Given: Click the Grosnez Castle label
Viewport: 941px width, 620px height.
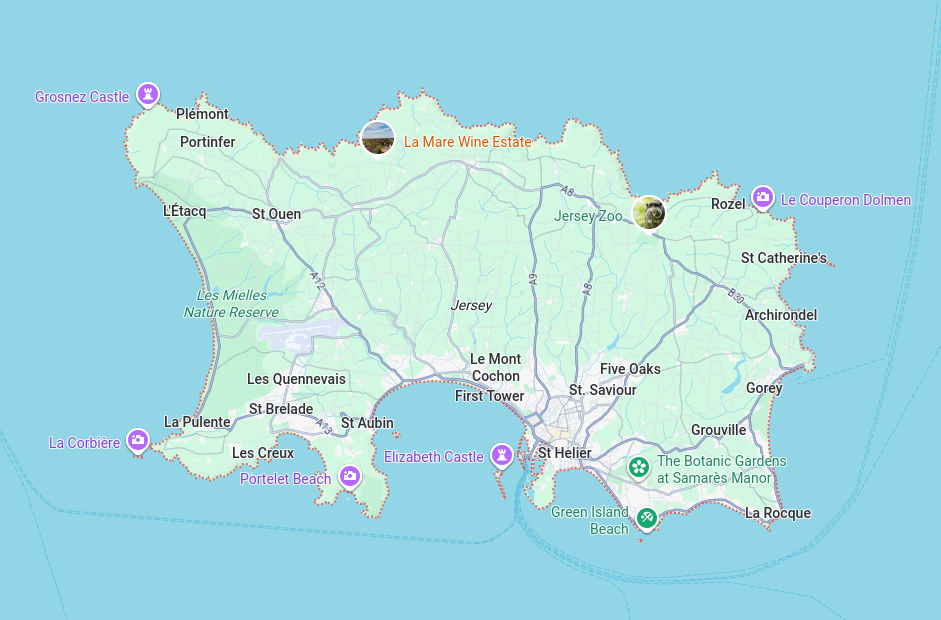Looking at the screenshot, I should click(82, 97).
